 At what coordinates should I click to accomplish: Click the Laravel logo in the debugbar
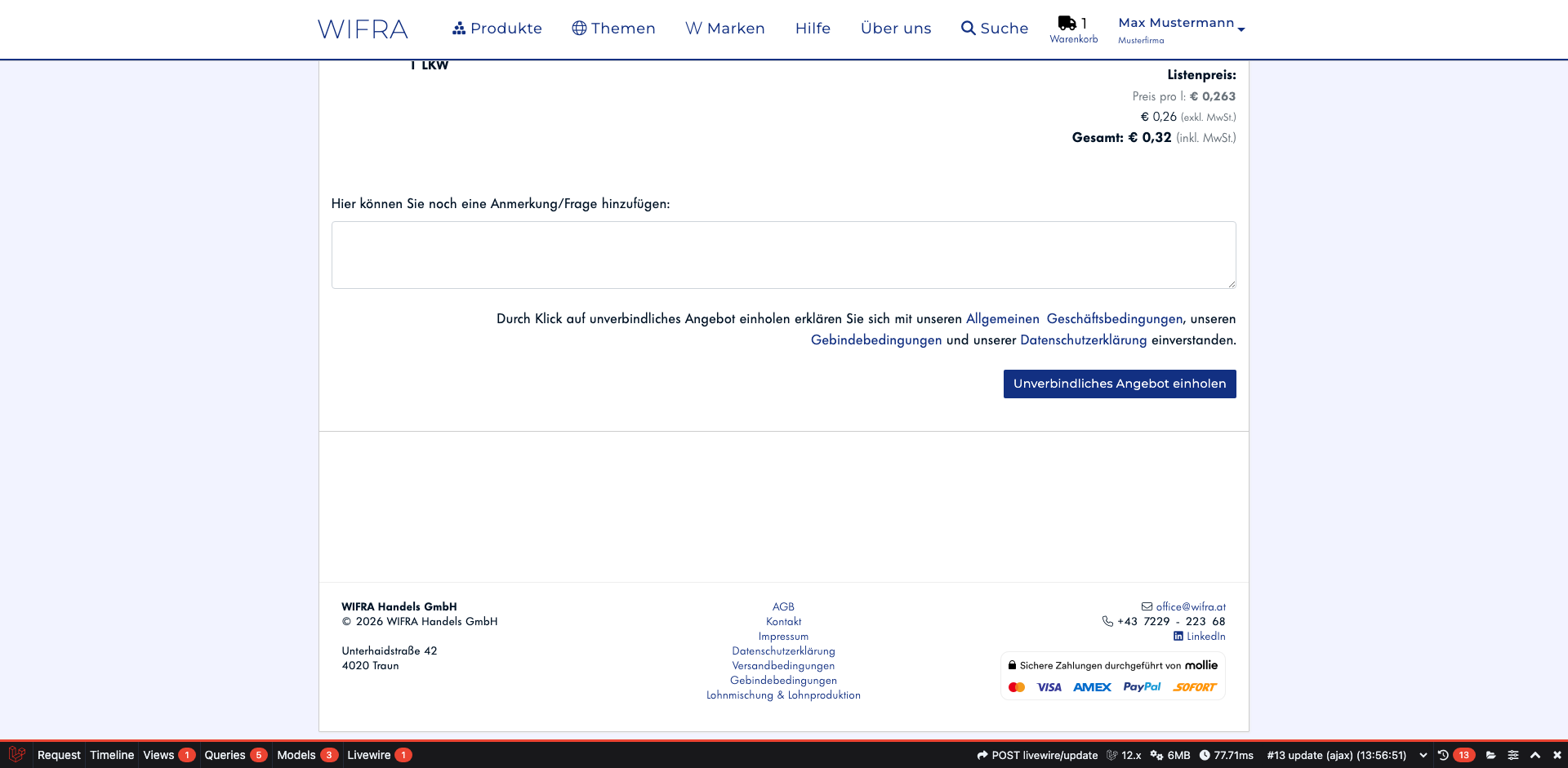16,755
